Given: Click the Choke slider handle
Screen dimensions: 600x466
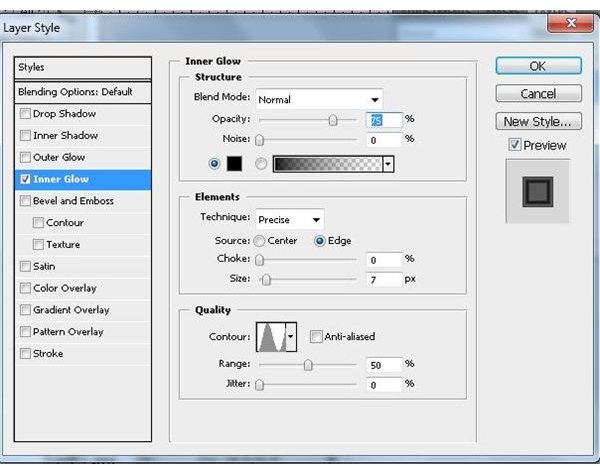Looking at the screenshot, I should [x=259, y=260].
